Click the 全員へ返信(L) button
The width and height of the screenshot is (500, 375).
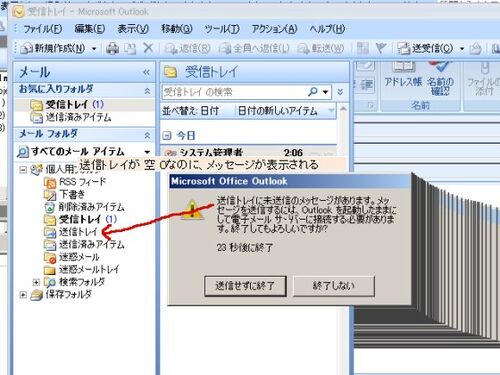(254, 49)
